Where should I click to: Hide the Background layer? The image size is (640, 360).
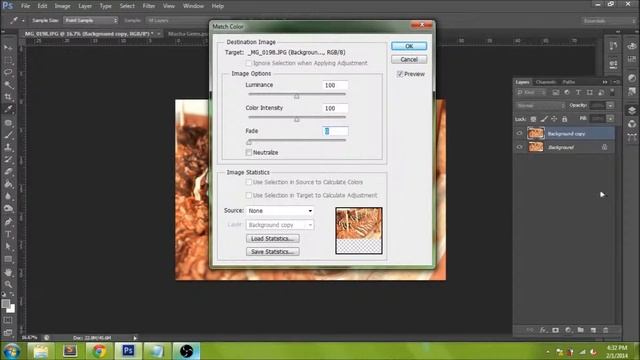(520, 147)
